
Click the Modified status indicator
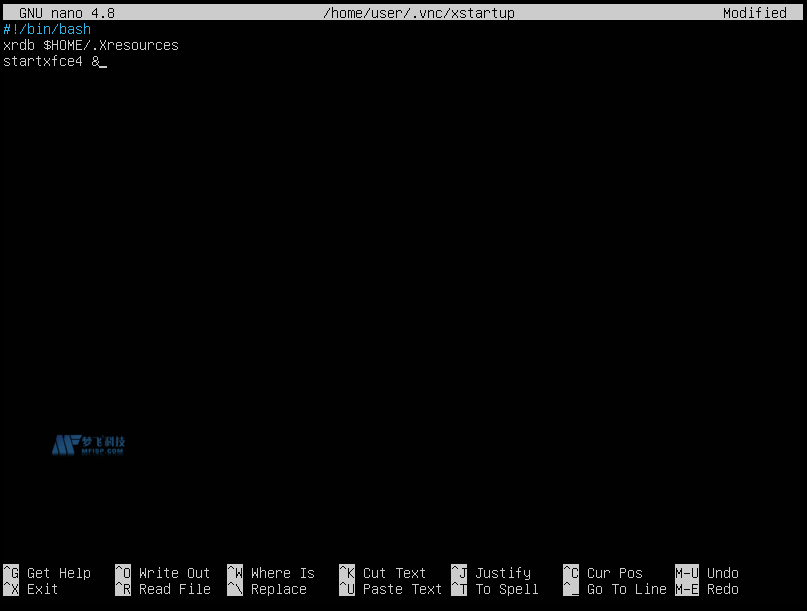coord(755,13)
